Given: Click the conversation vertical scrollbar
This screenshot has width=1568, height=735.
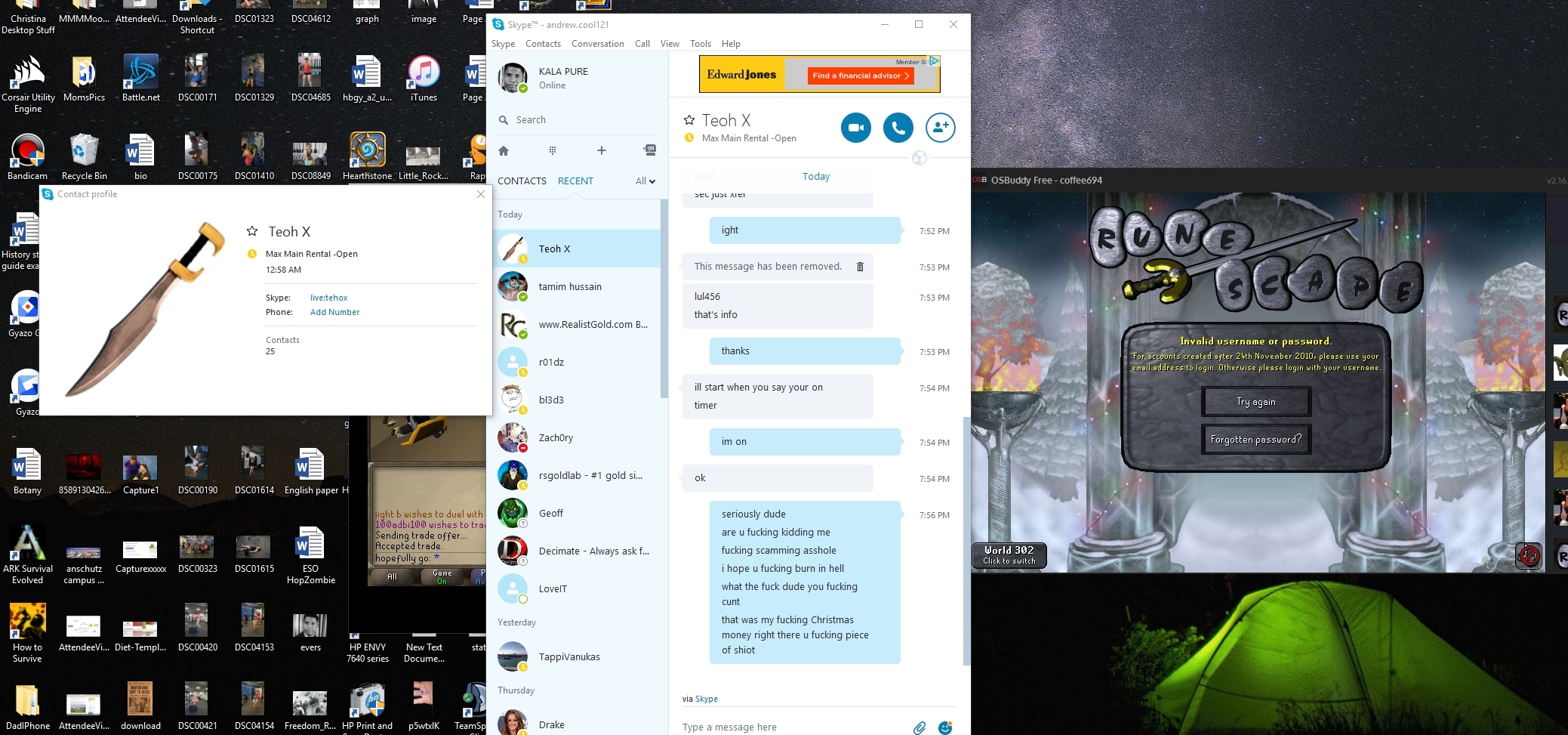Looking at the screenshot, I should pos(966,540).
